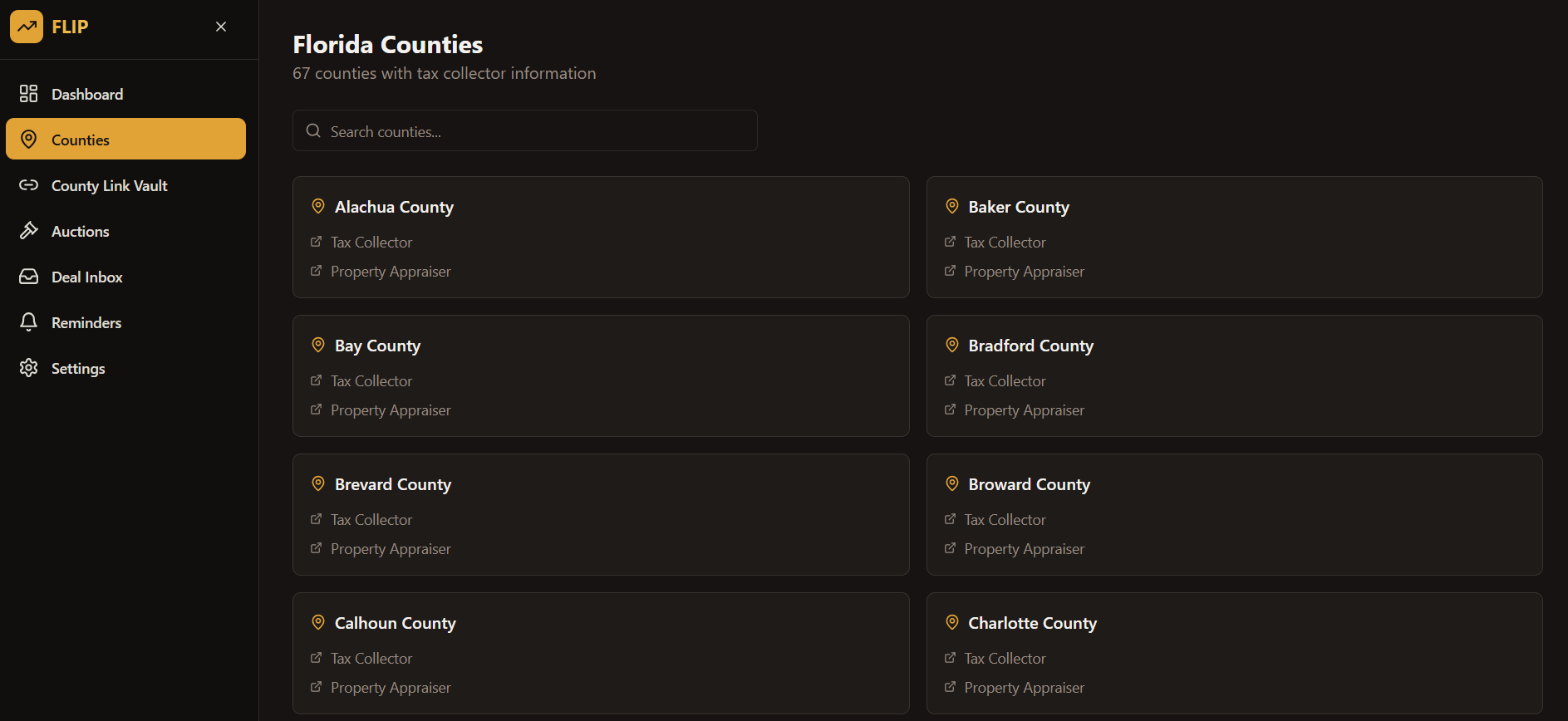Open the Deal Inbox section
The height and width of the screenshot is (721, 1568).
125,277
